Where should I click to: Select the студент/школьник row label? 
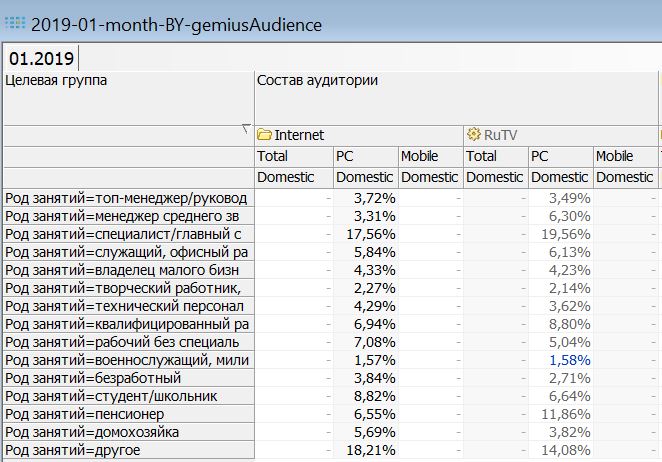pos(128,396)
